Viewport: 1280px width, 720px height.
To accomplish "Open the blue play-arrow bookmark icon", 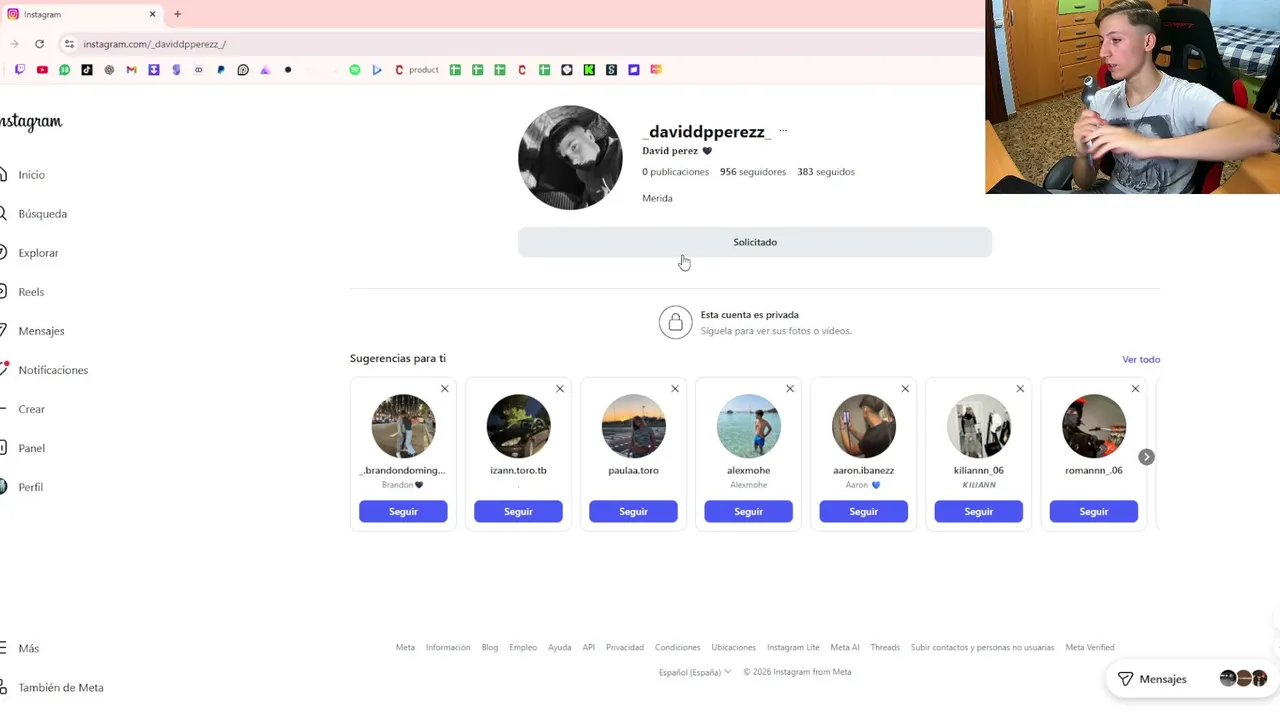I will tap(377, 70).
